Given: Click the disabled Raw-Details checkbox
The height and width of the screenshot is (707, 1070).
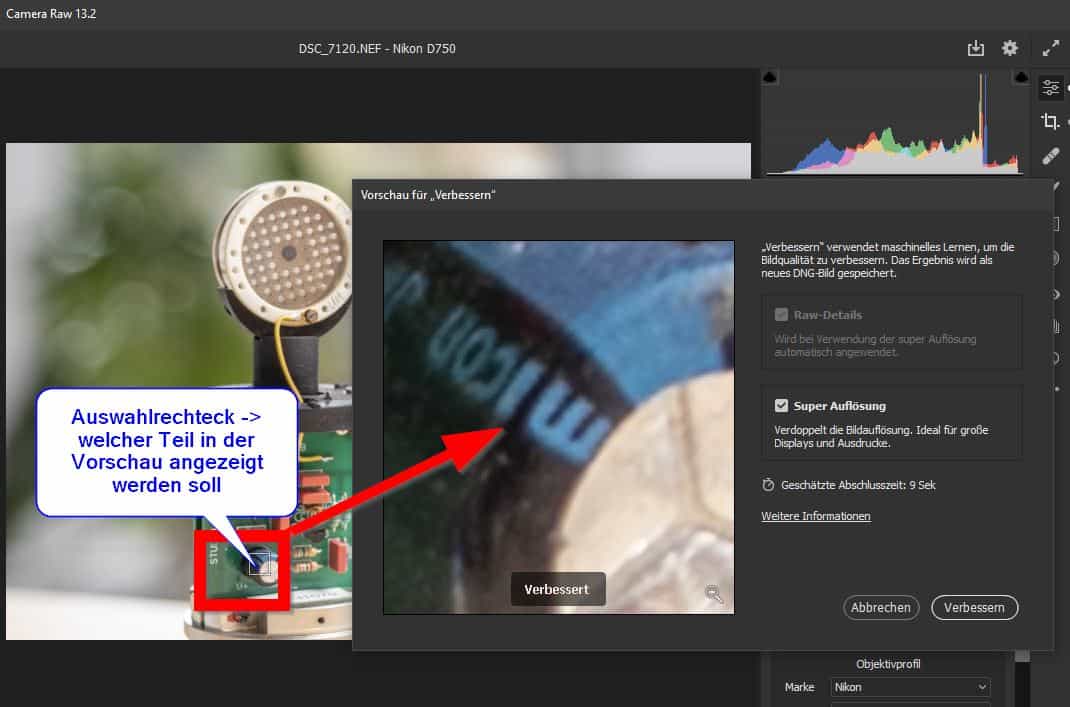Looking at the screenshot, I should coord(782,314).
